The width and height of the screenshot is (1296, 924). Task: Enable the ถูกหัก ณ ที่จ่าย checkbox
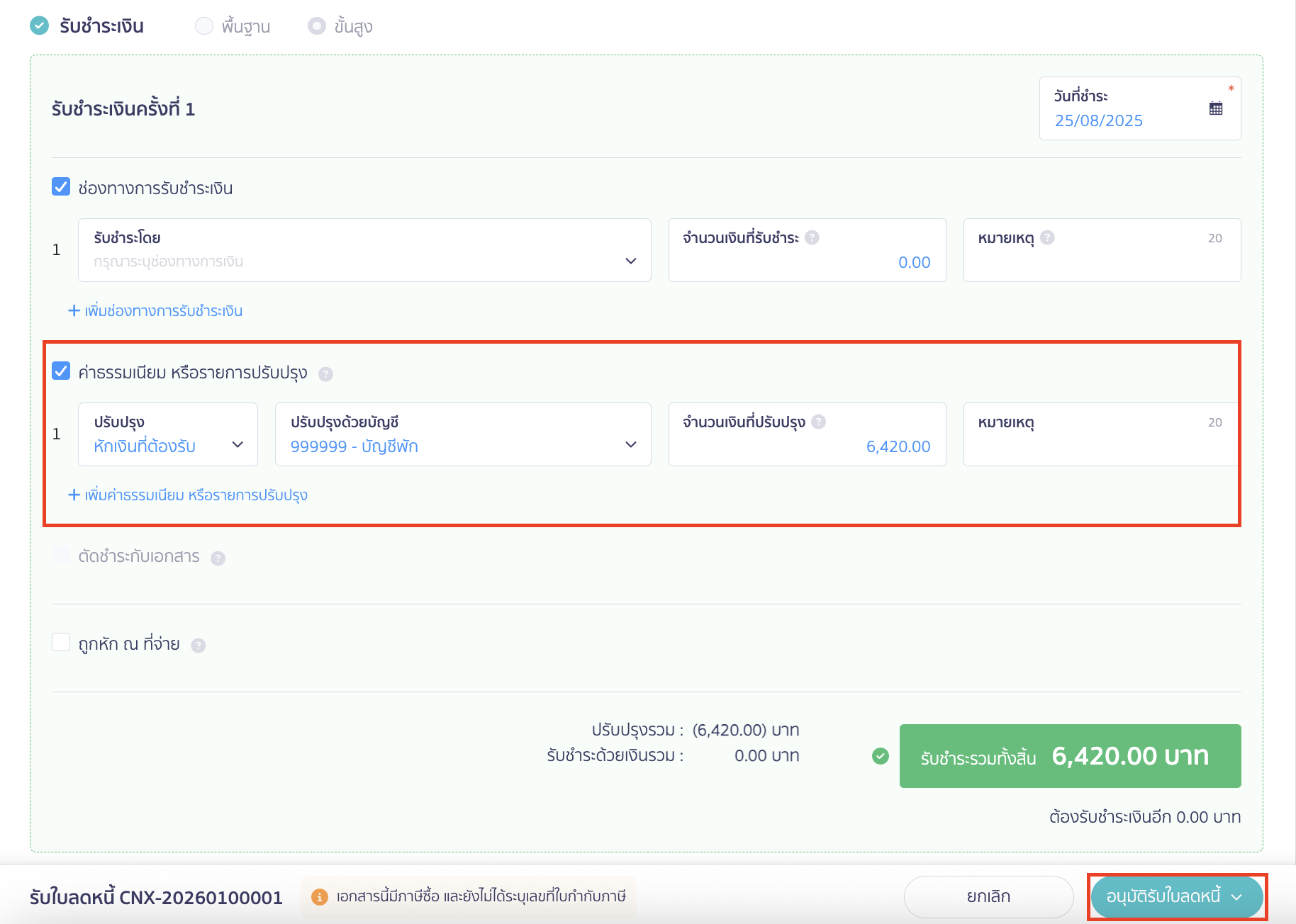click(61, 643)
